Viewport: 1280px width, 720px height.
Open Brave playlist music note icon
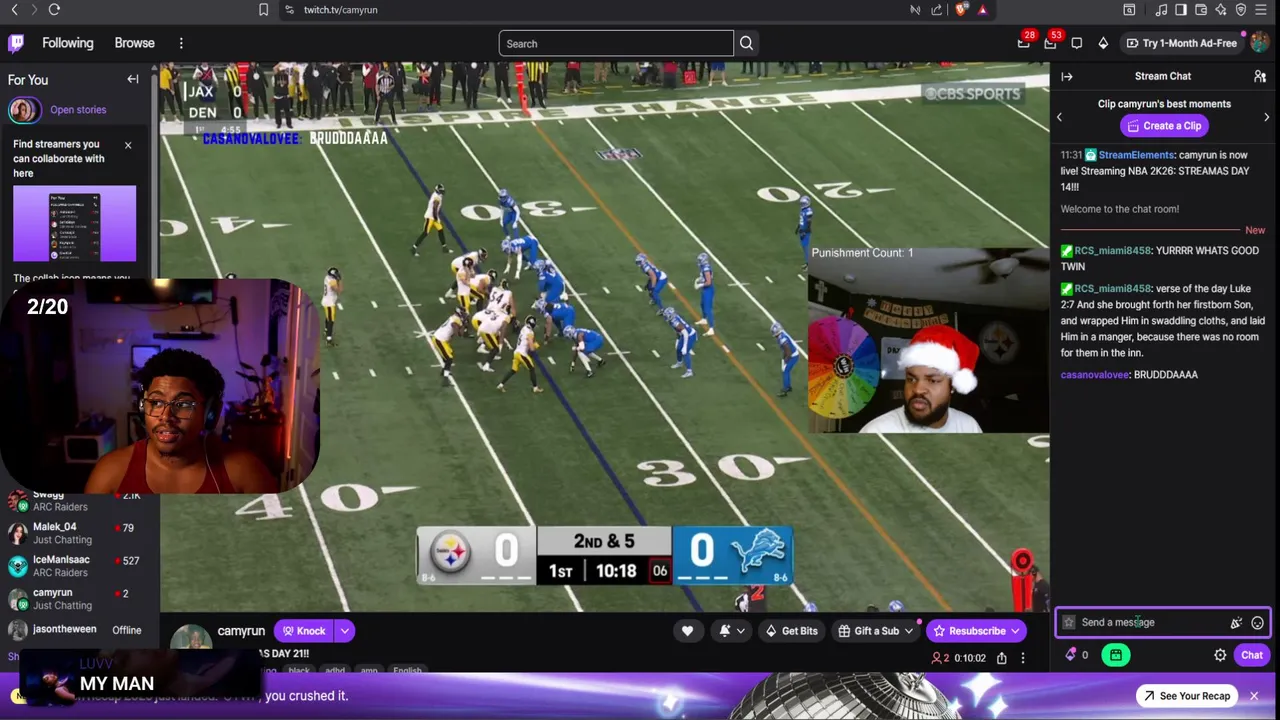coord(1160,10)
